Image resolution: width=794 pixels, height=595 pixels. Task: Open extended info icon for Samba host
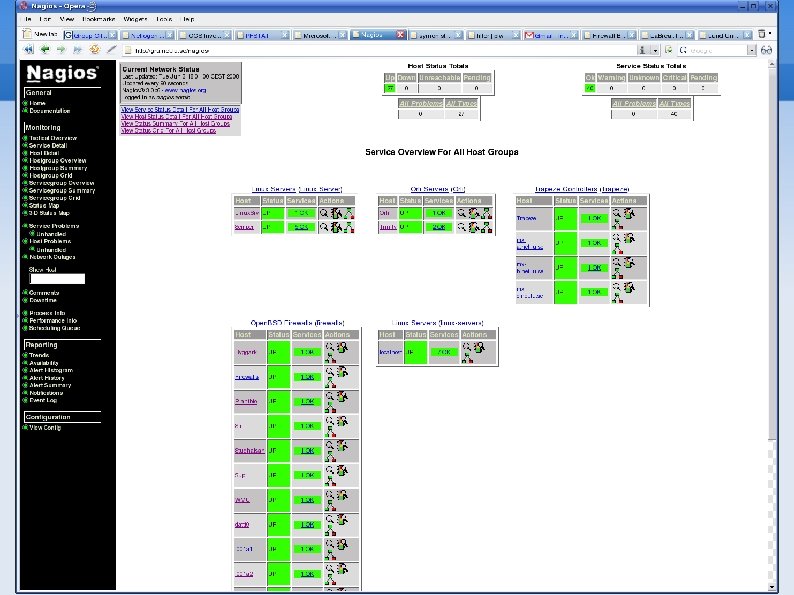pos(336,227)
